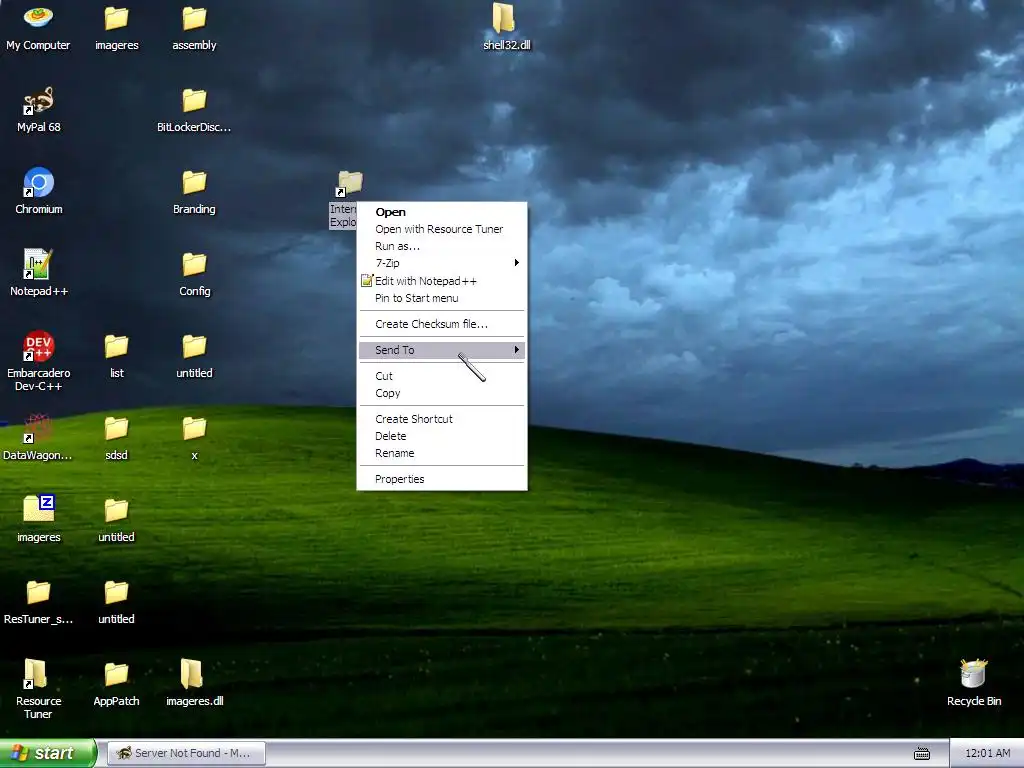The image size is (1024, 768).
Task: Choose Edit with Notepad++ menu entry
Action: (x=442, y=281)
